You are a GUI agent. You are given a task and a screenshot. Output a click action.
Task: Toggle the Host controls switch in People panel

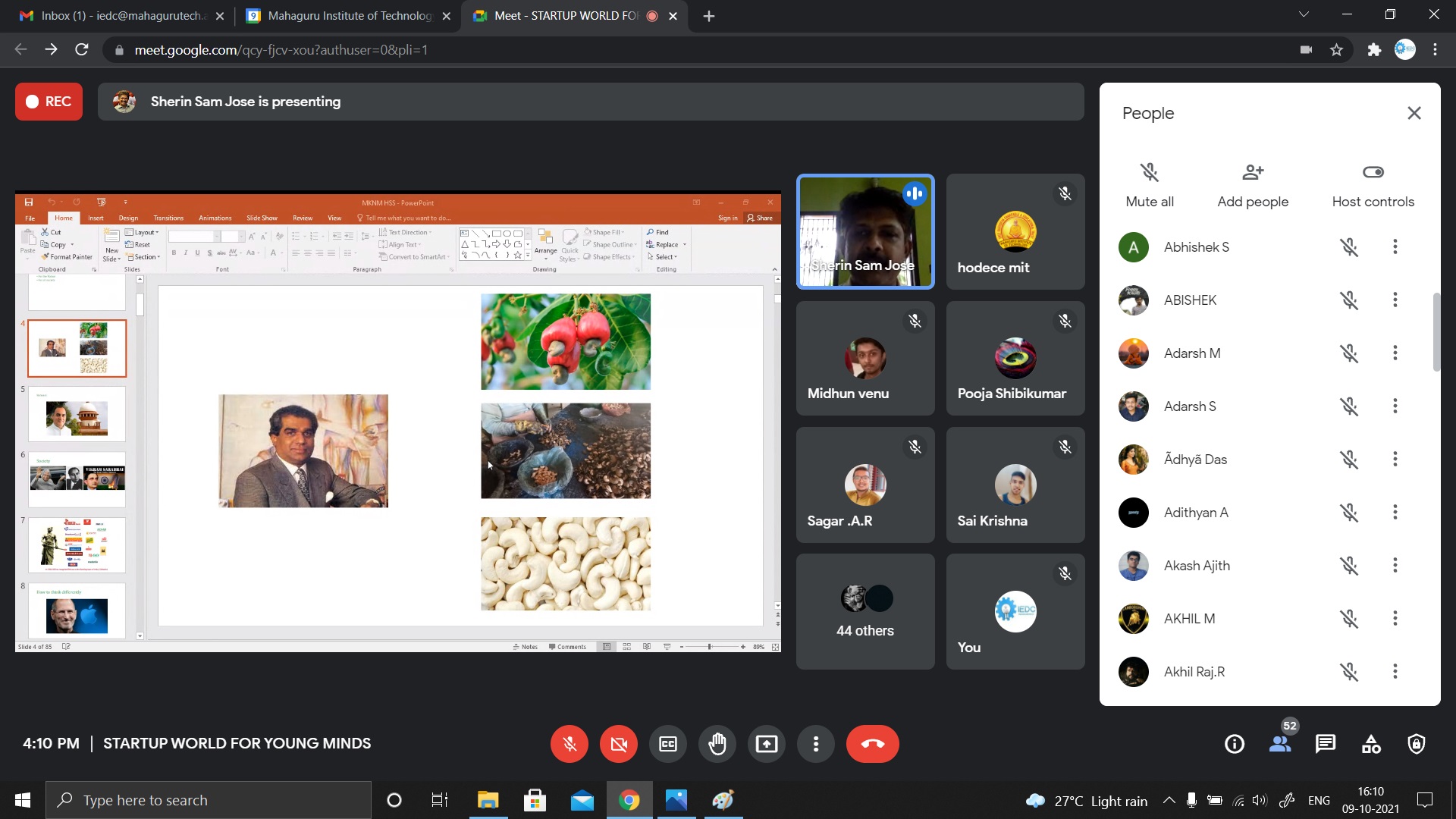click(x=1373, y=173)
